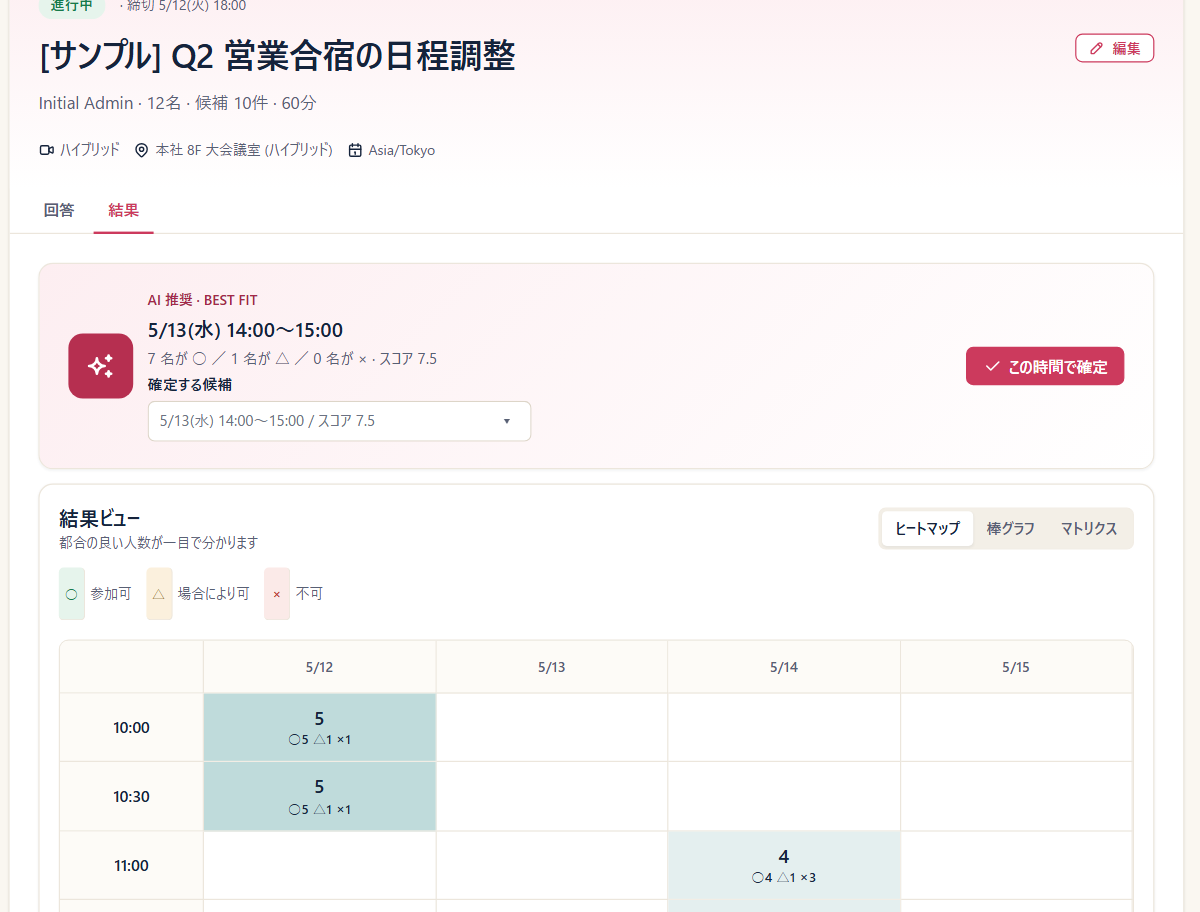The height and width of the screenshot is (912, 1200).
Task: Select the 結果 tab
Action: tap(124, 210)
